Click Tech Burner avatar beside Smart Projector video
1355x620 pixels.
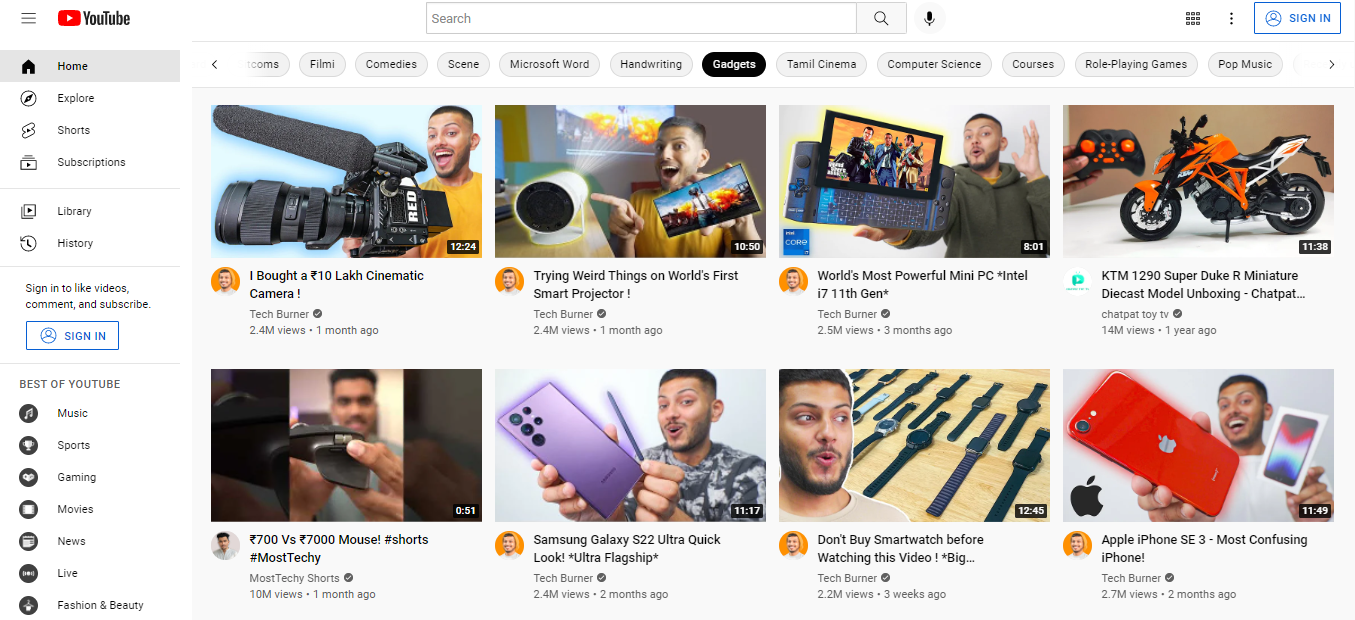pyautogui.click(x=509, y=281)
